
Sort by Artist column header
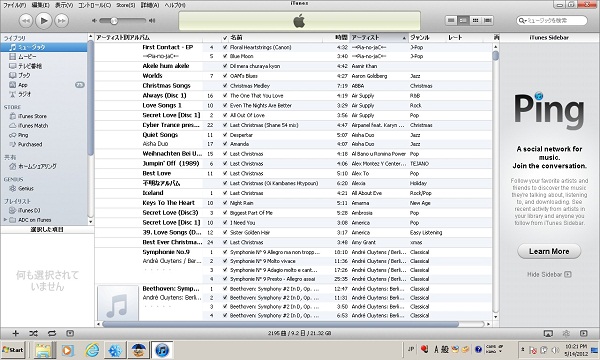(x=379, y=37)
